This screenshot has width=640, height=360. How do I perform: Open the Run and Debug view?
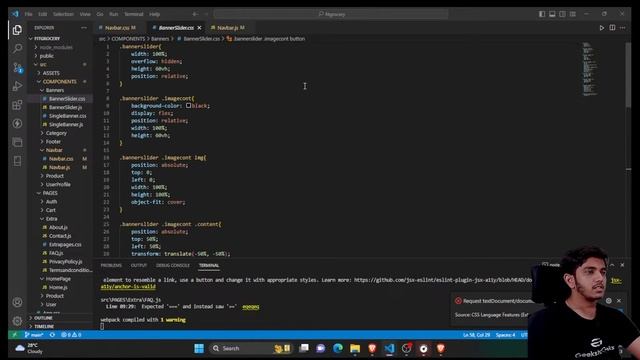(x=17, y=86)
